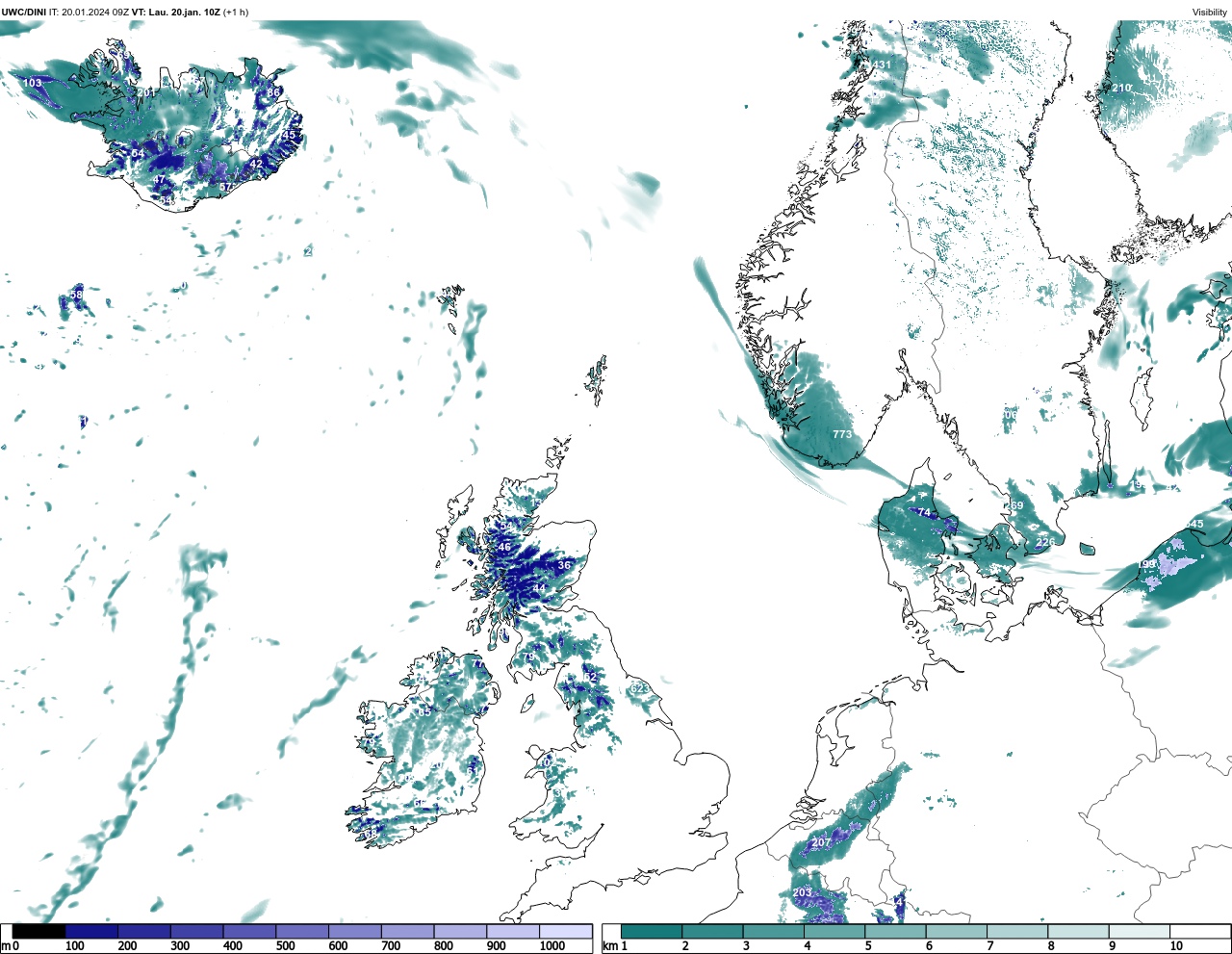
Task: Click the 9–10 km lightest teal swatch
Action: pos(1139,931)
